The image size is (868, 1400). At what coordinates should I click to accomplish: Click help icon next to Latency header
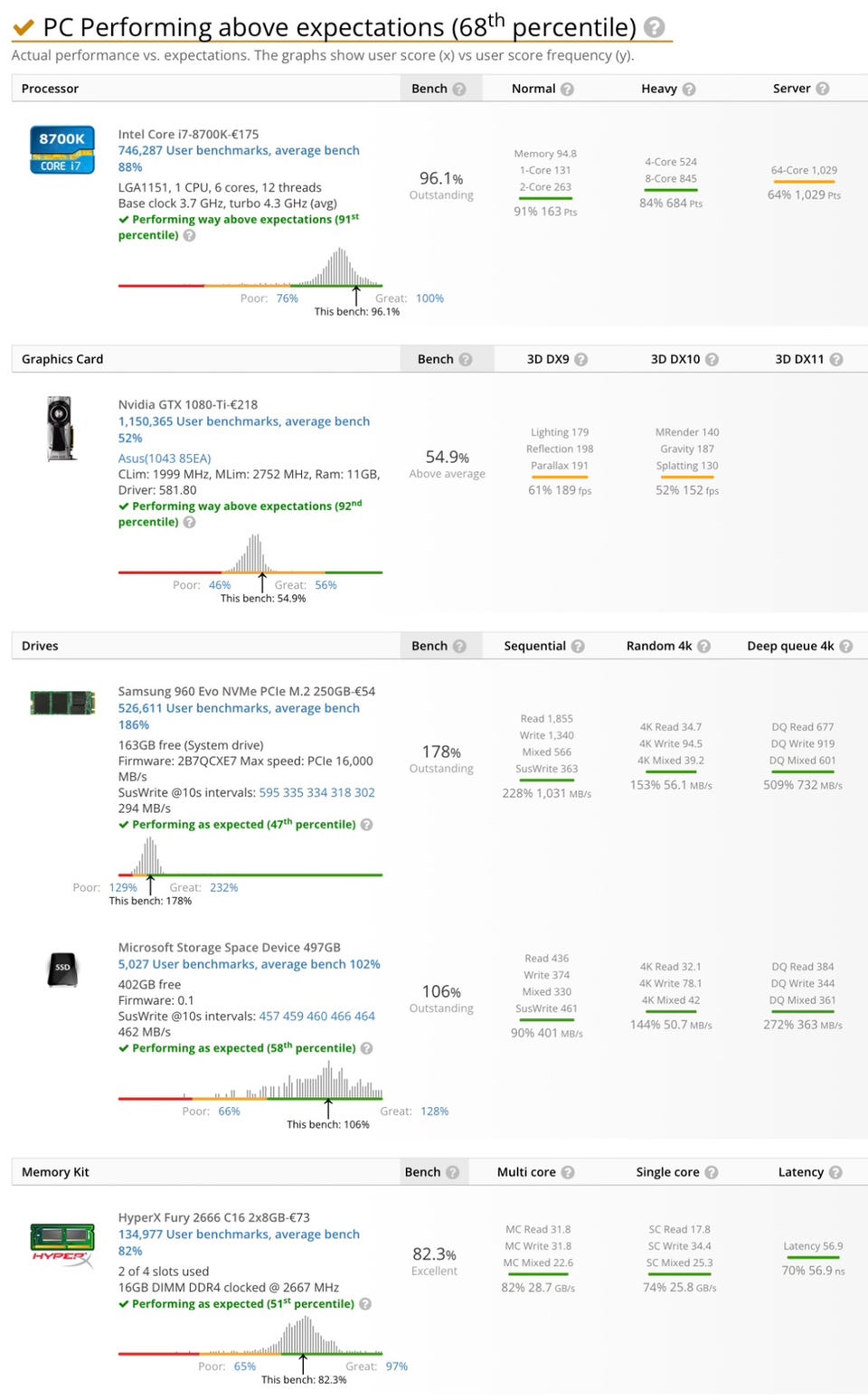pyautogui.click(x=835, y=1172)
